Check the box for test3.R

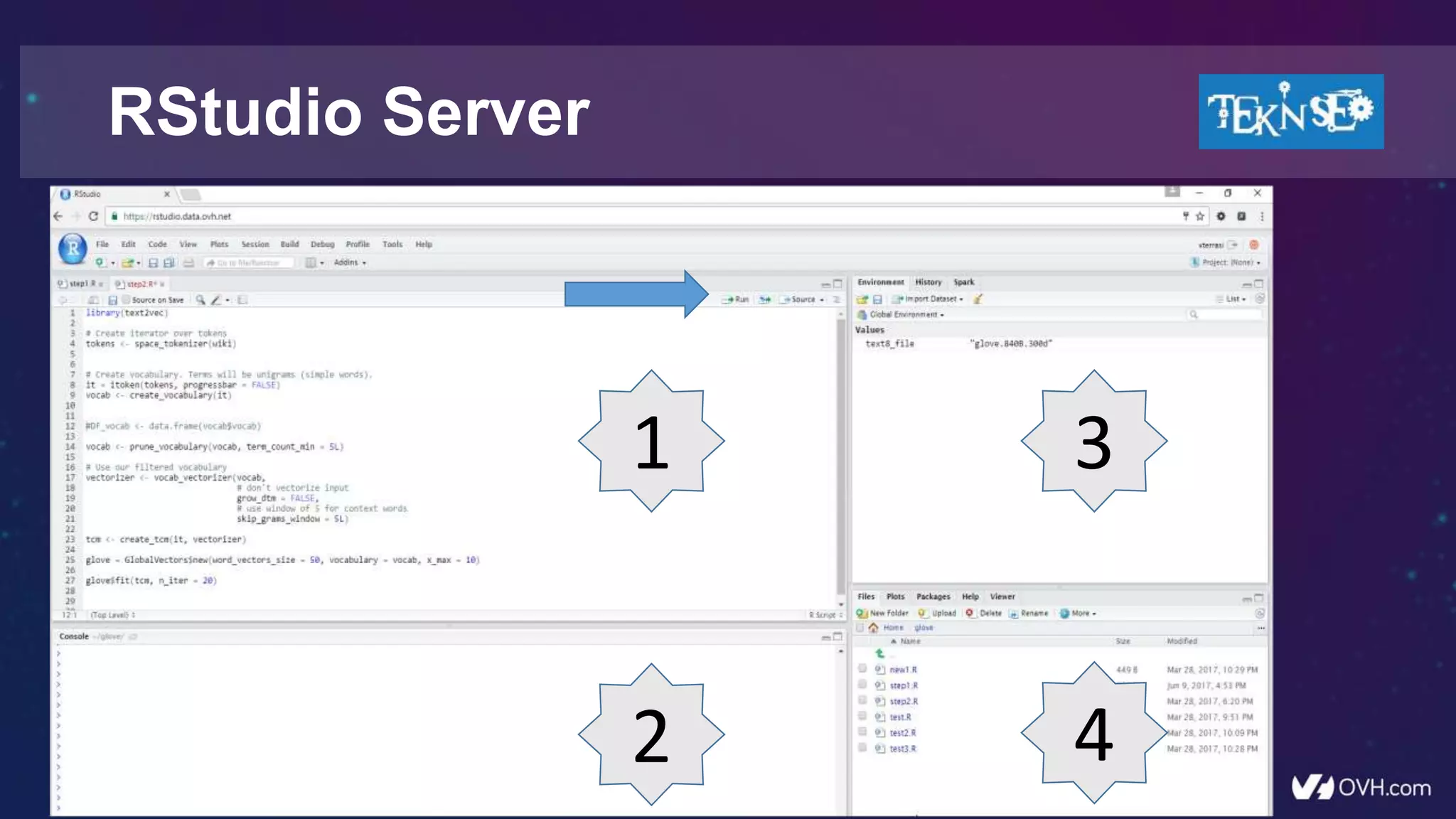coord(862,748)
